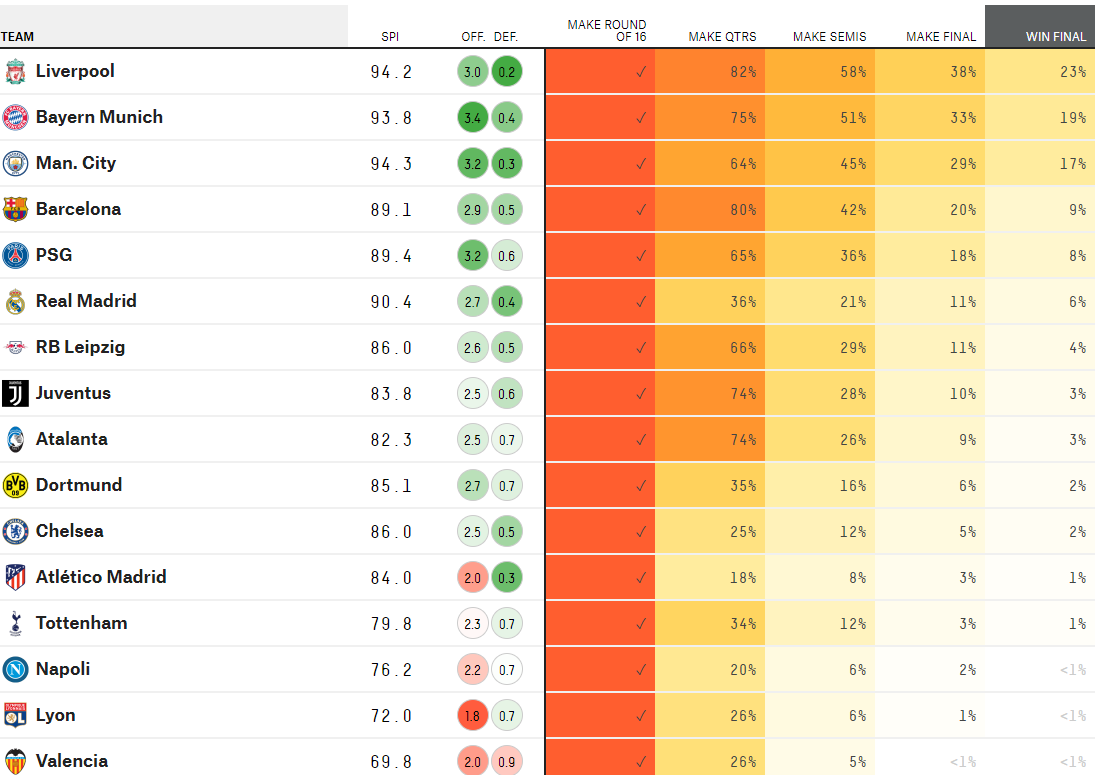Sort by Make Final column header
The height and width of the screenshot is (775, 1098).
click(x=940, y=37)
